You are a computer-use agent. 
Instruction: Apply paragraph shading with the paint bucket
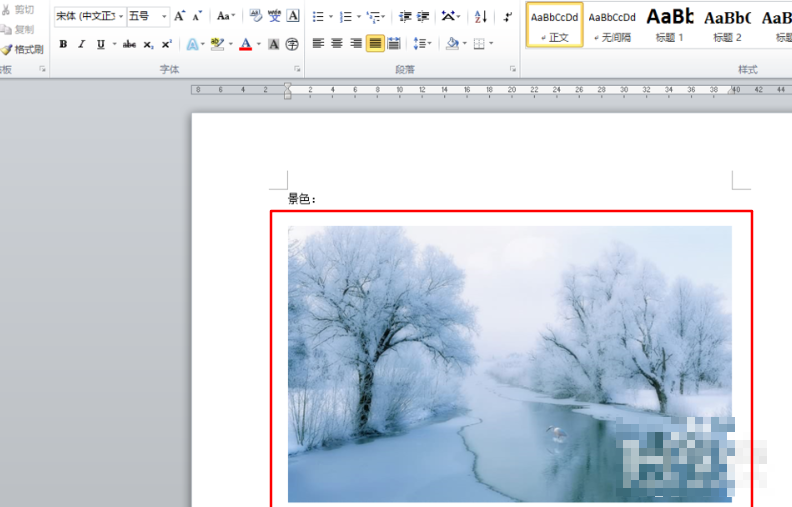452,43
